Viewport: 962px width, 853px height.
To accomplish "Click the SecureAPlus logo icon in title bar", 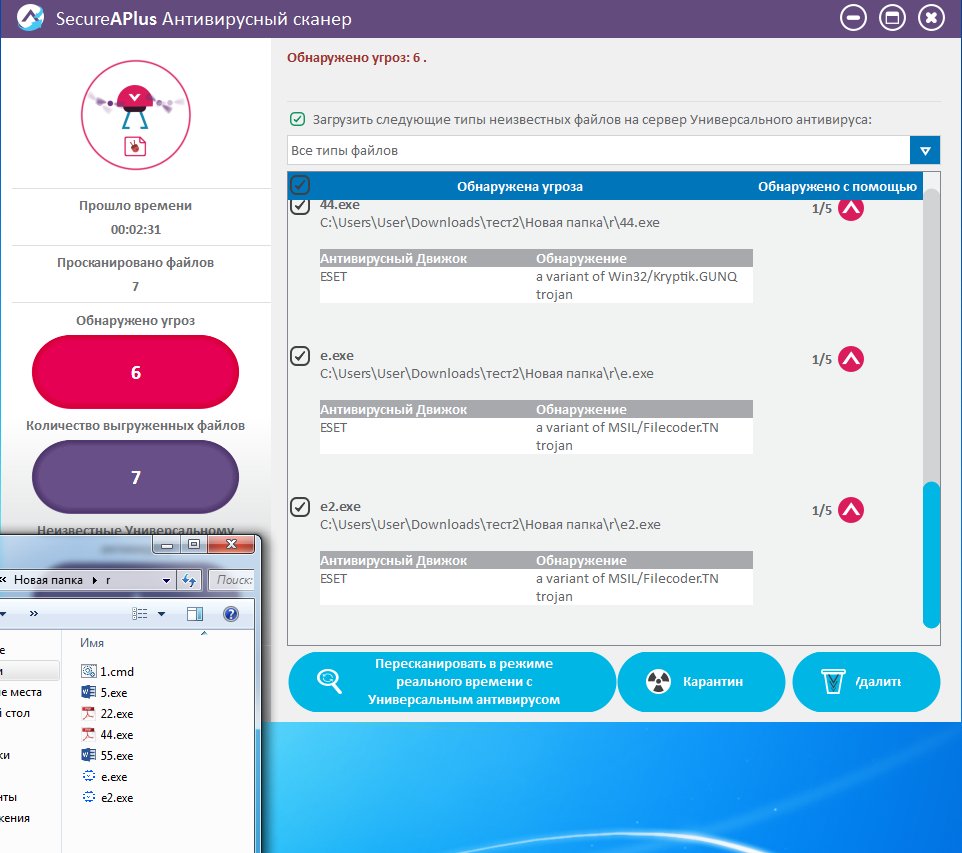I will click(29, 18).
